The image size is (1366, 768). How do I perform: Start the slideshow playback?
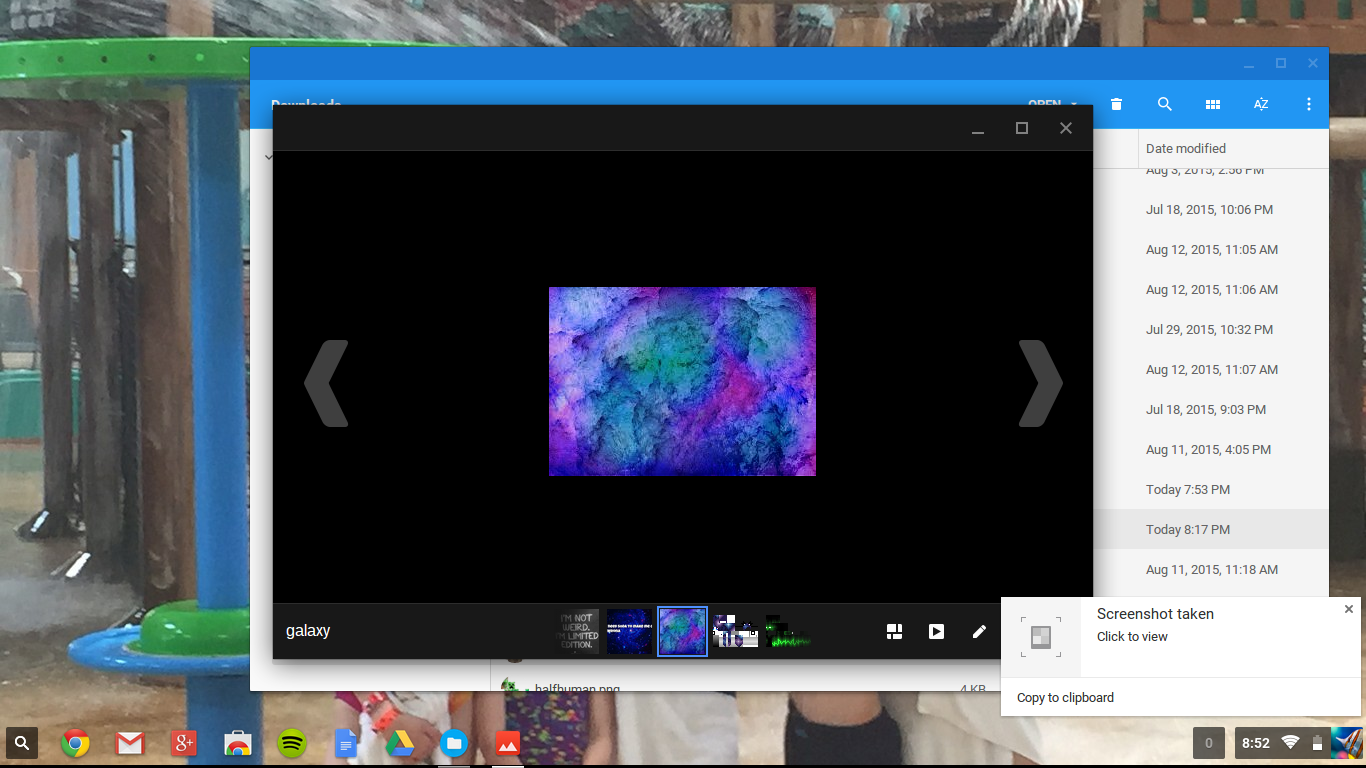[936, 631]
